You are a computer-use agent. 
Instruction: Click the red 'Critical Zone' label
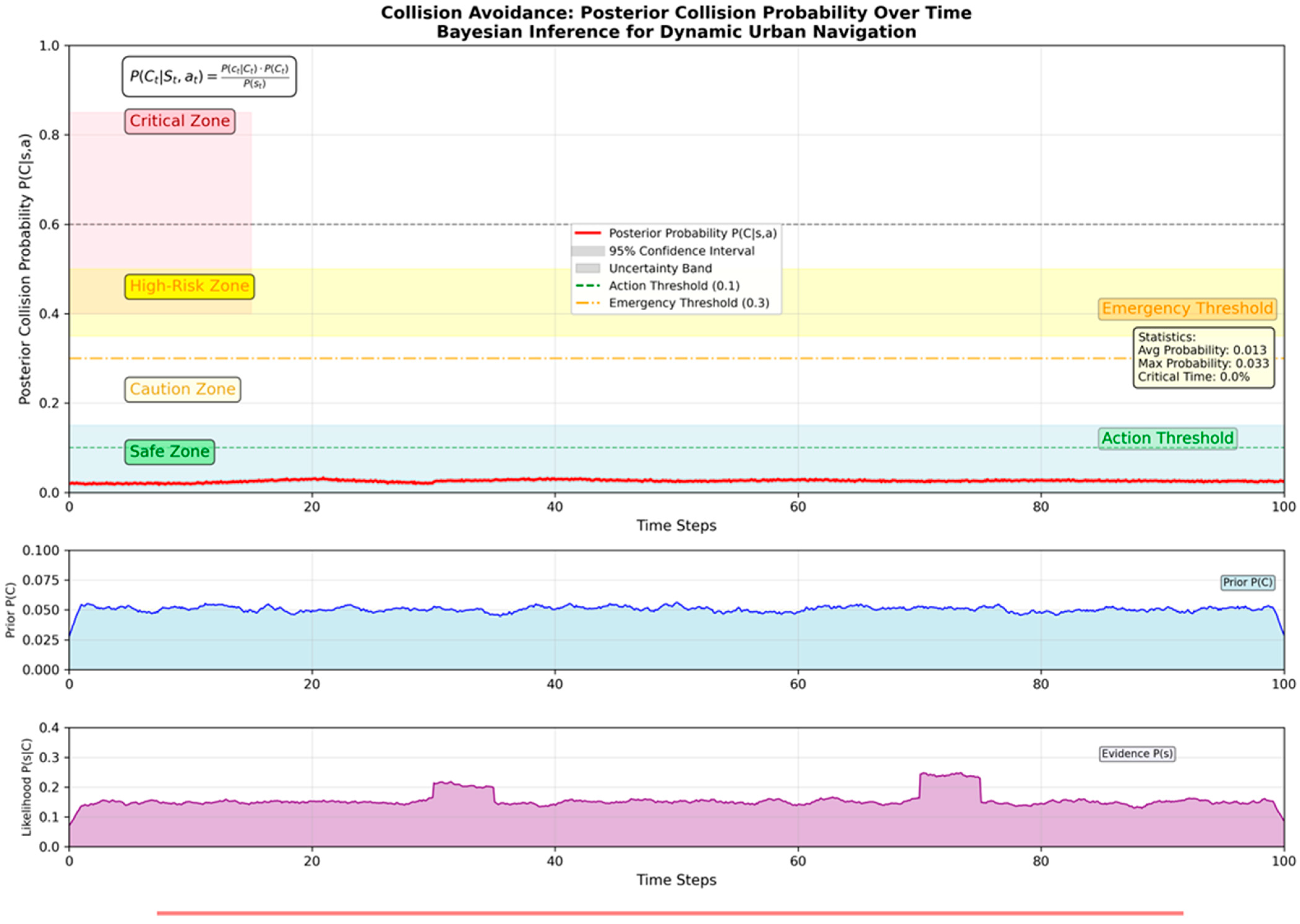tap(180, 121)
